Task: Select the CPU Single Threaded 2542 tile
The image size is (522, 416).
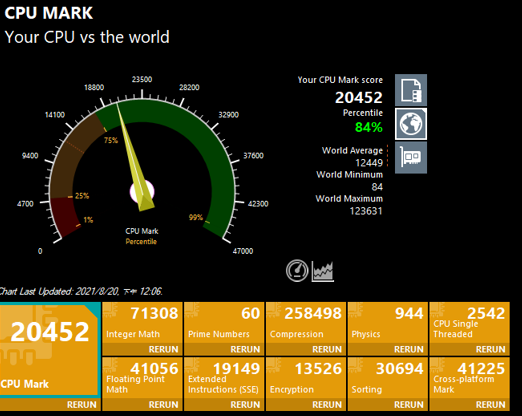Action: click(x=470, y=323)
